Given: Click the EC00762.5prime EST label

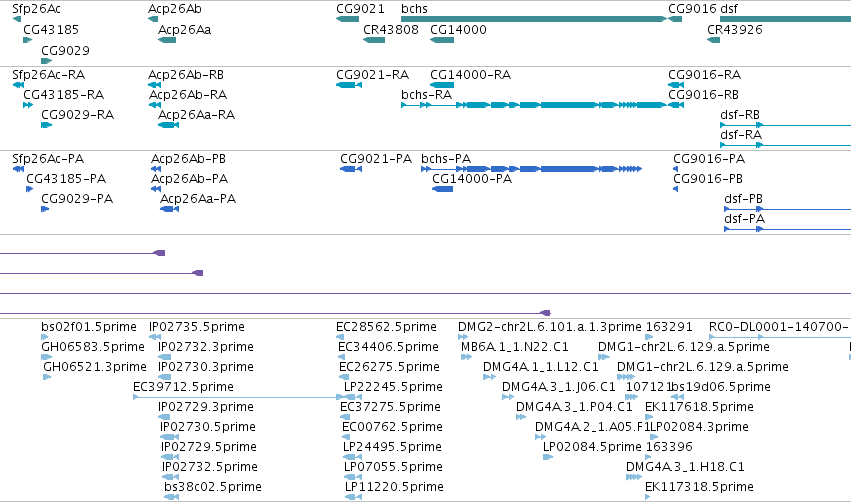Looking at the screenshot, I should 392,427.
